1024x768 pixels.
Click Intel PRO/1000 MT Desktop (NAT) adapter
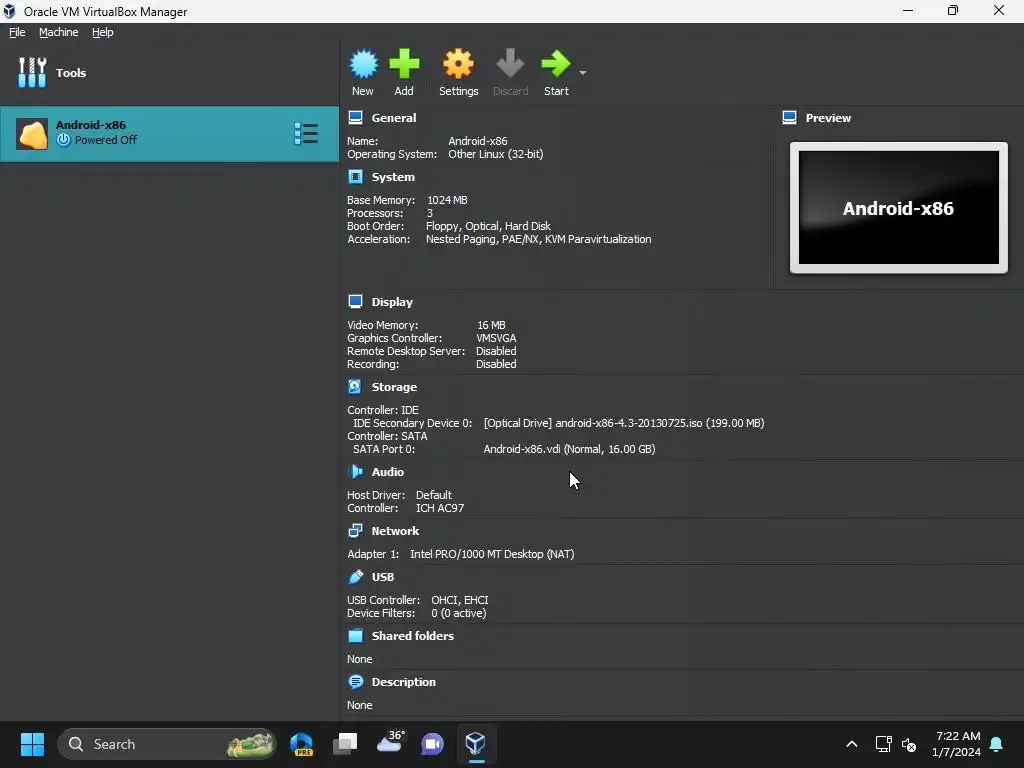click(492, 554)
